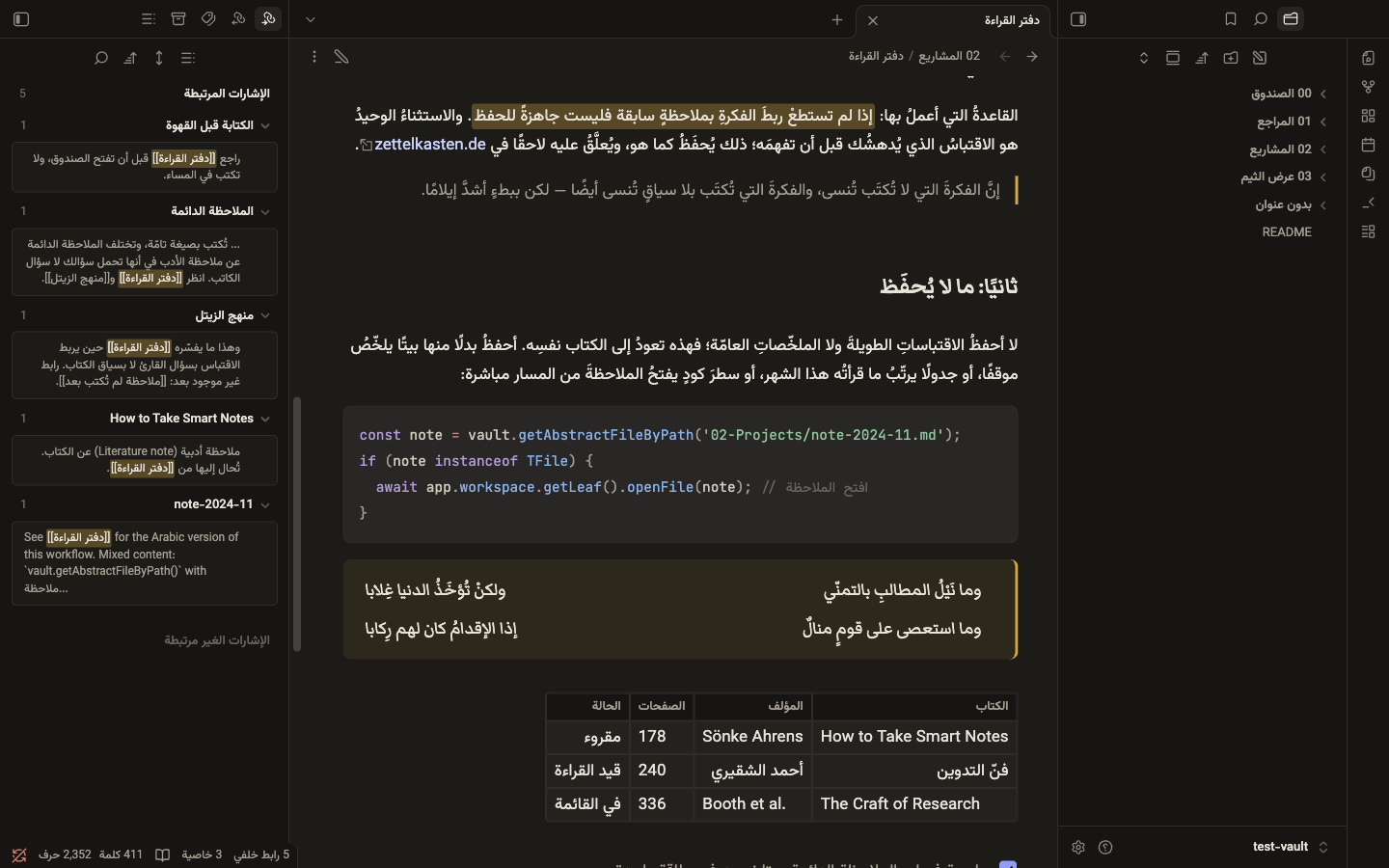Open the Tags pane icon
This screenshot has height=868, width=1389.
[208, 19]
